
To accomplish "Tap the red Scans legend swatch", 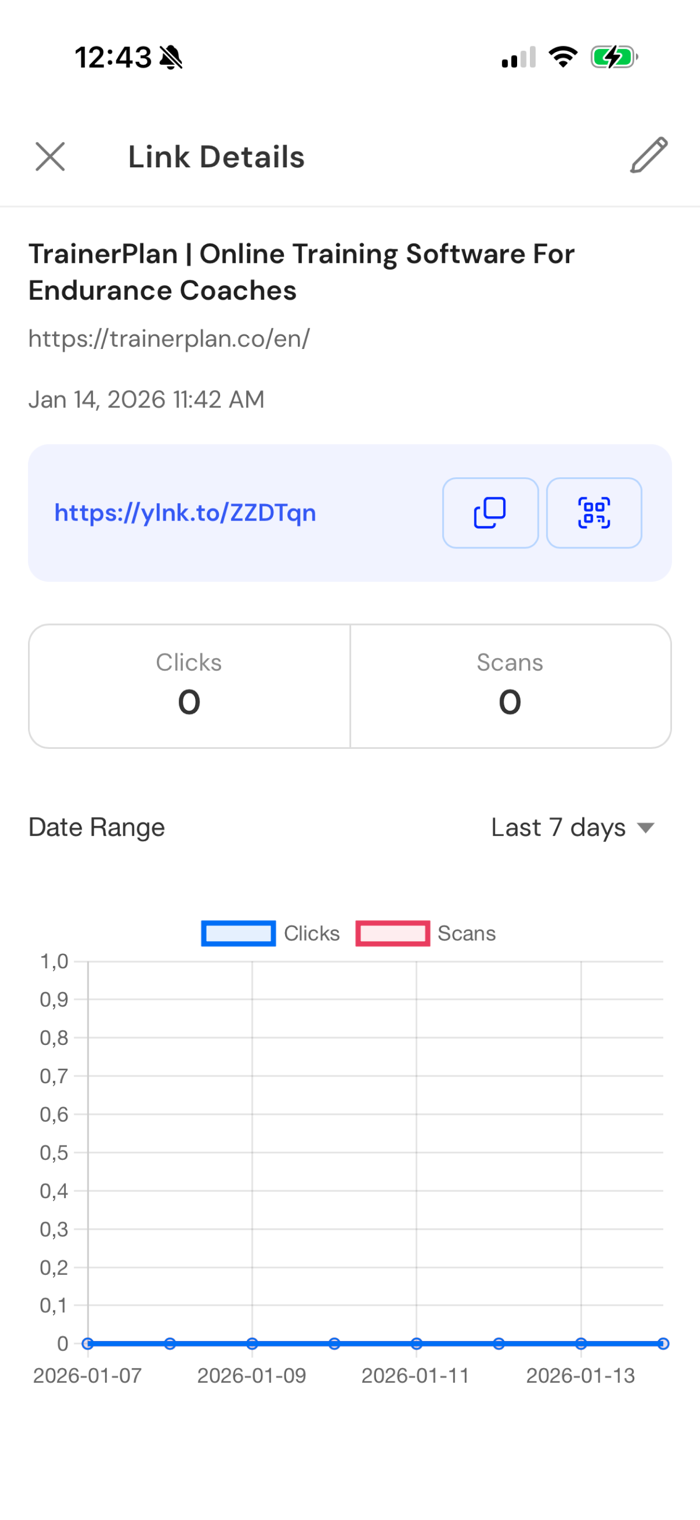I will click(x=393, y=934).
